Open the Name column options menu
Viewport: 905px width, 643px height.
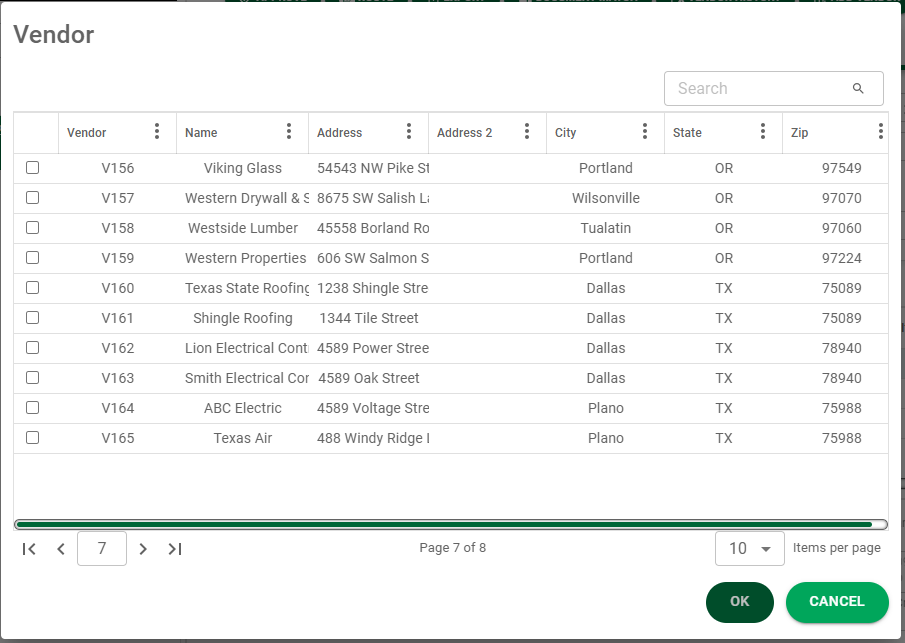(289, 132)
